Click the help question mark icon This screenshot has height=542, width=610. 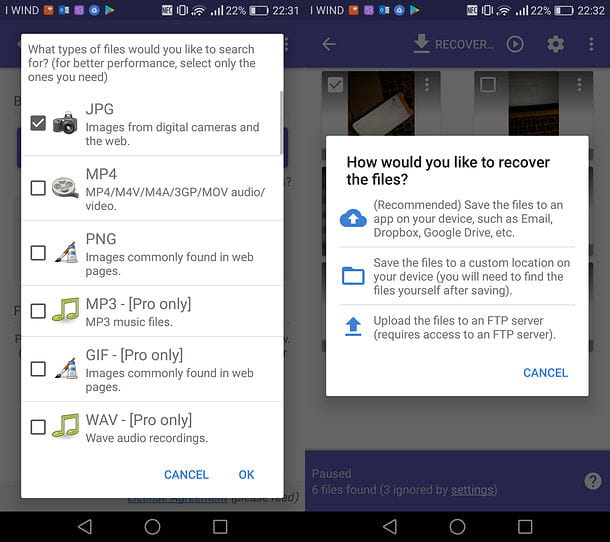click(593, 481)
